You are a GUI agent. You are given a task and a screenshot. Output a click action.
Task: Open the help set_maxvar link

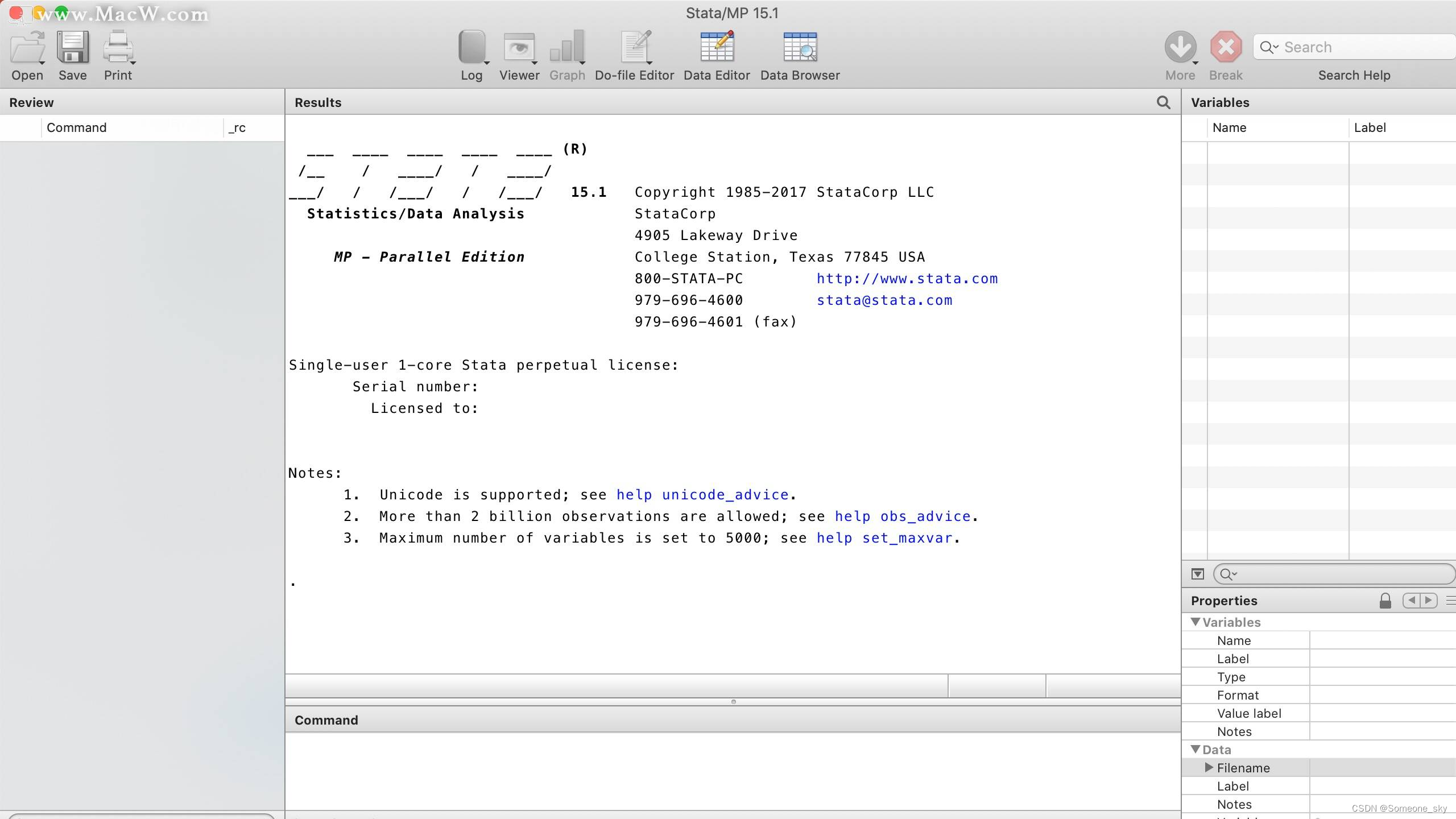click(x=884, y=538)
